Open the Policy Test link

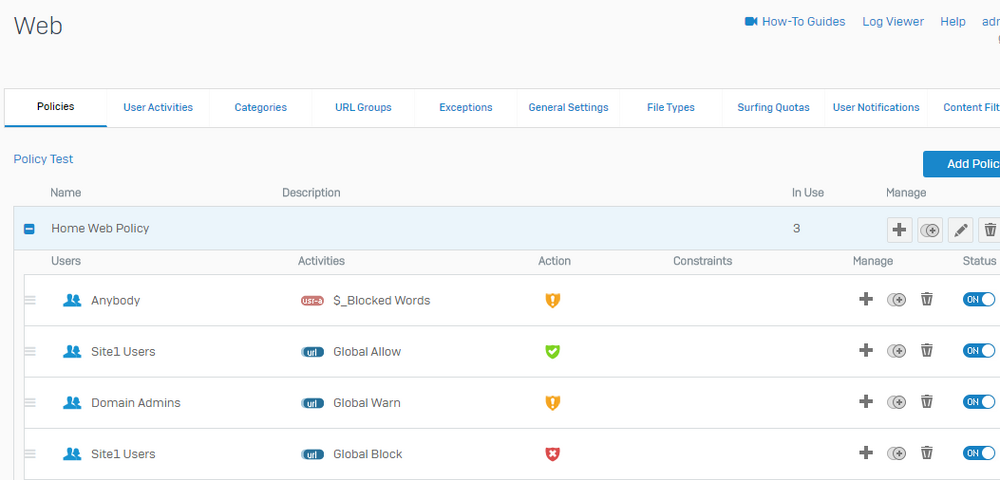coord(43,159)
